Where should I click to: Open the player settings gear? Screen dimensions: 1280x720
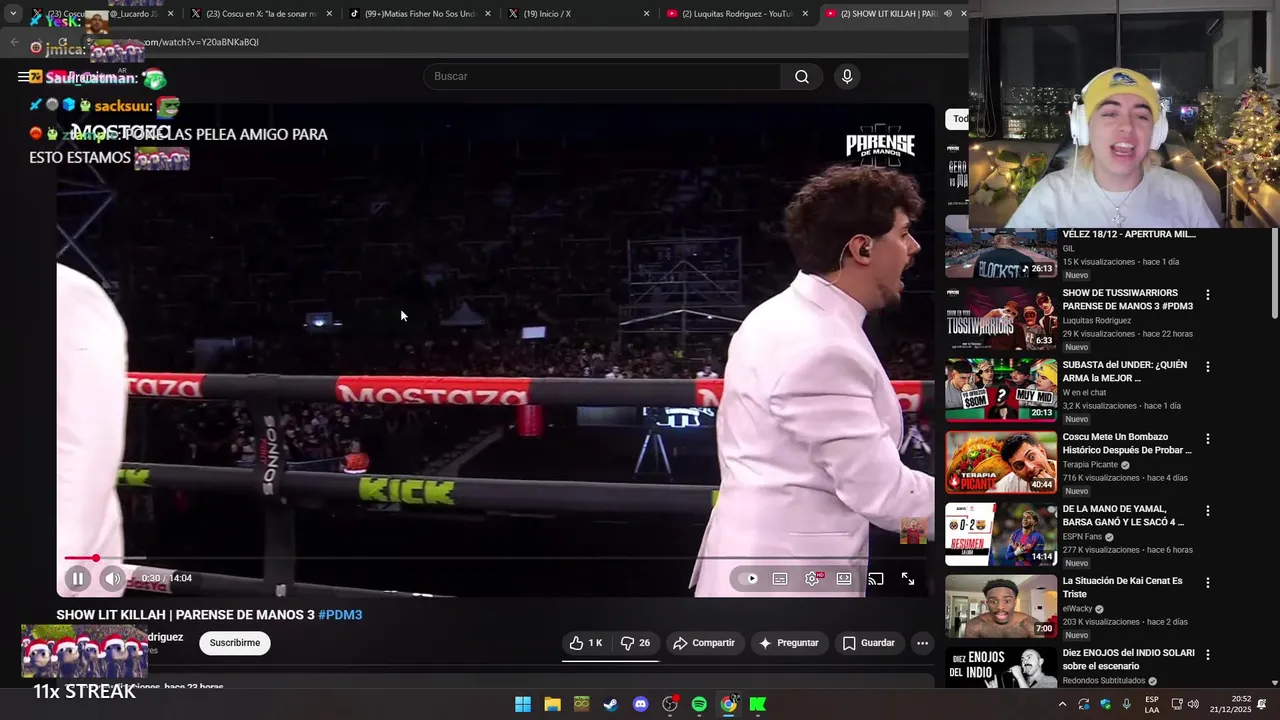(812, 578)
